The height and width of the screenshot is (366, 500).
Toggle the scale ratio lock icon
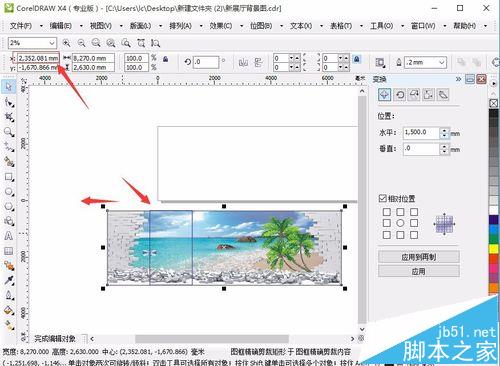click(165, 59)
